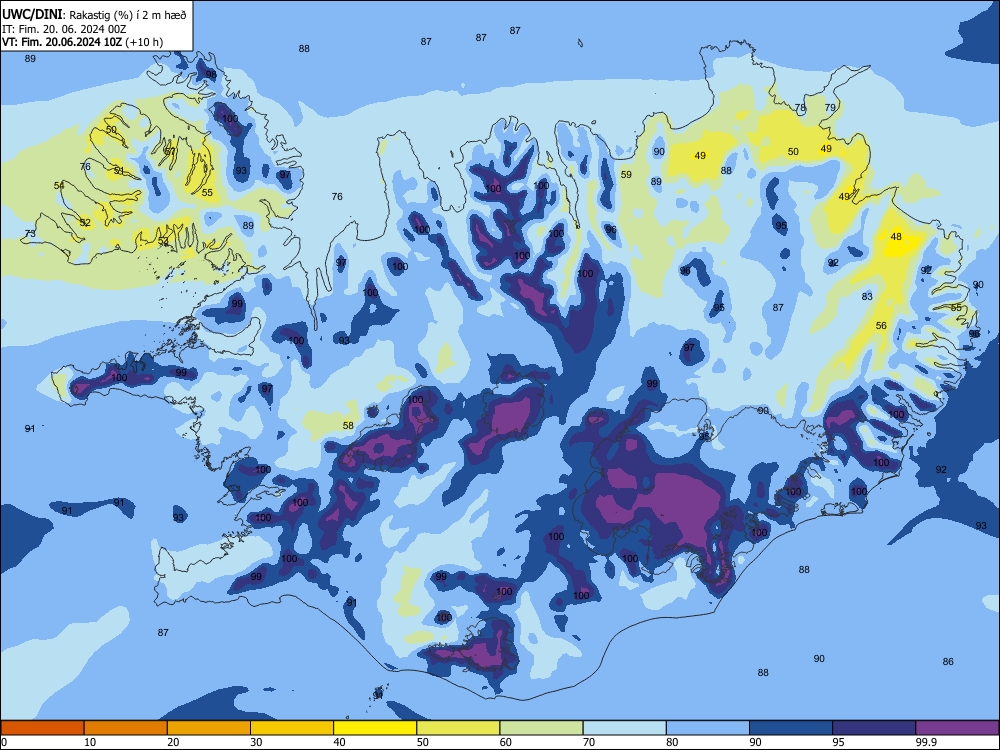Click the dark orange 0–10 legend swatch
The width and height of the screenshot is (1000, 750).
pyautogui.click(x=42, y=728)
